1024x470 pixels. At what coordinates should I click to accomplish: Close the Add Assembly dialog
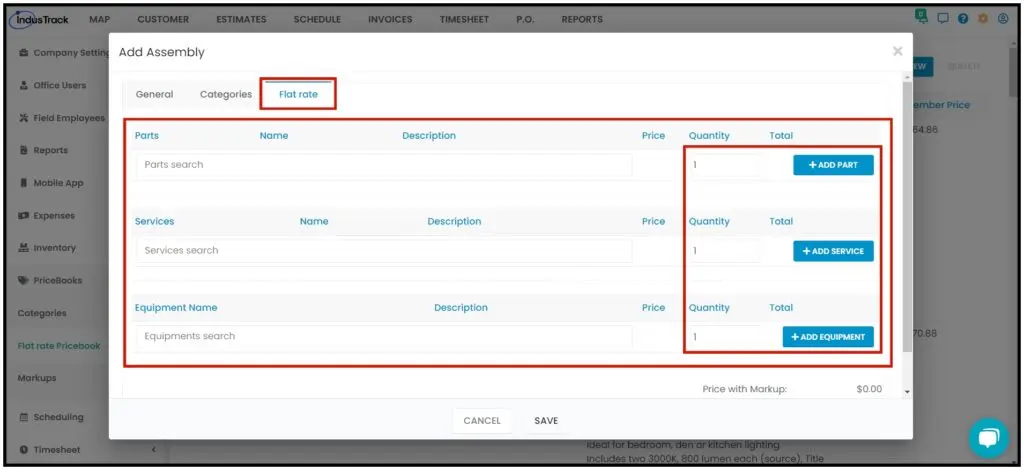click(898, 51)
